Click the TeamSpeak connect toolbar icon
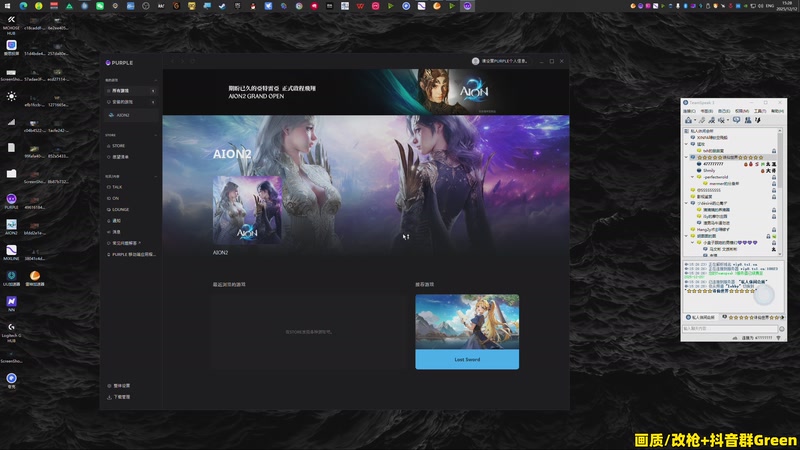800x450 pixels. (688, 120)
